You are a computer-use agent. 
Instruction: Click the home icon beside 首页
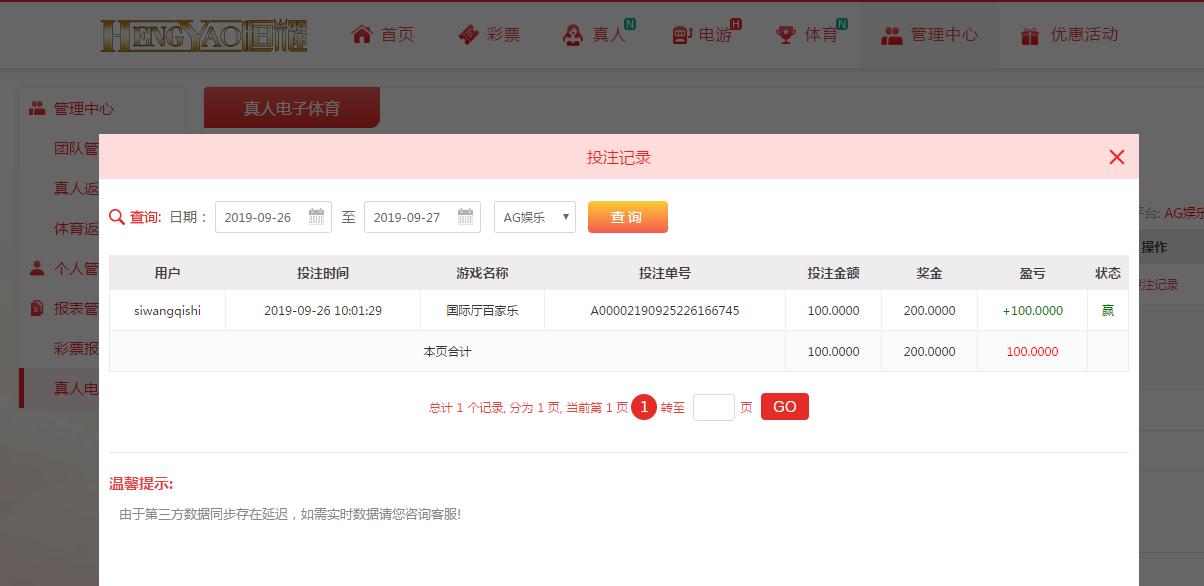[x=362, y=34]
